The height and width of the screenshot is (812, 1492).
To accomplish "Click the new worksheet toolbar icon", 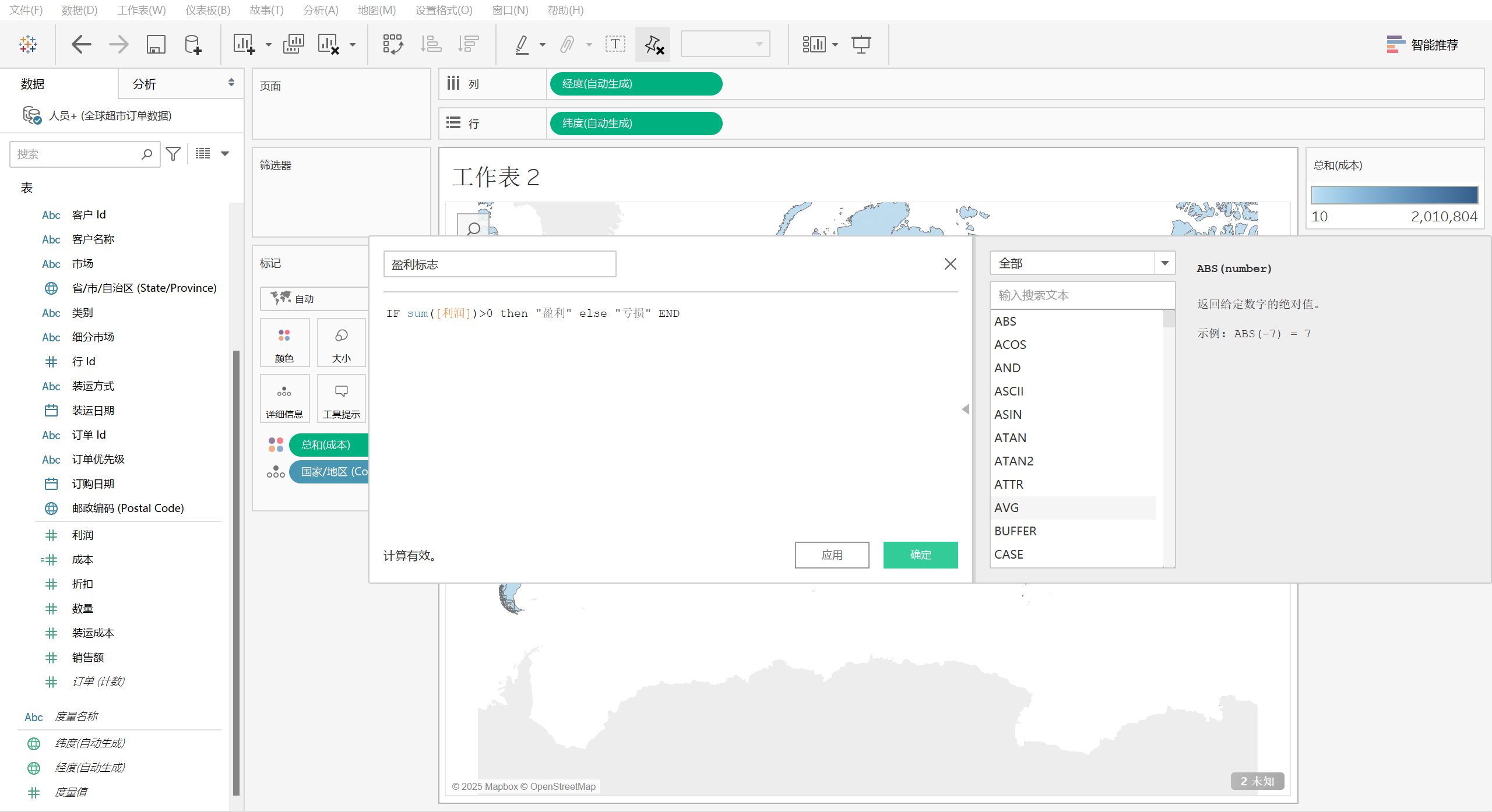I will point(244,44).
